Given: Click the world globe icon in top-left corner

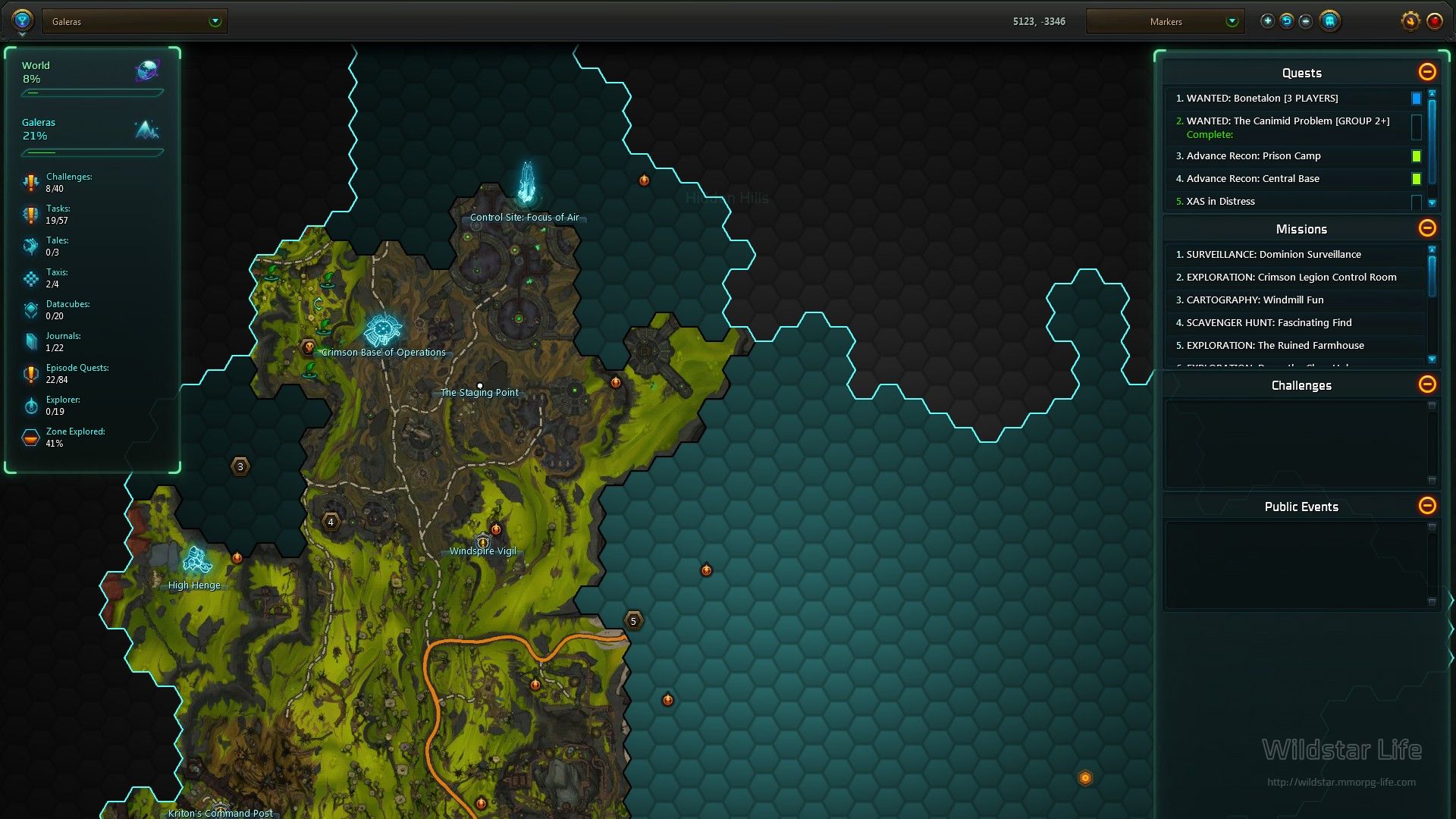Looking at the screenshot, I should point(22,20).
